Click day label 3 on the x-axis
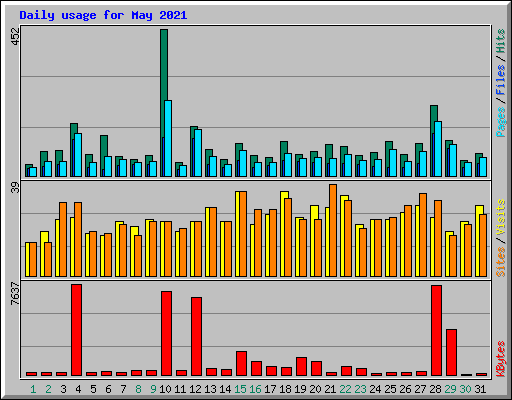512x400 pixels. (x=63, y=389)
